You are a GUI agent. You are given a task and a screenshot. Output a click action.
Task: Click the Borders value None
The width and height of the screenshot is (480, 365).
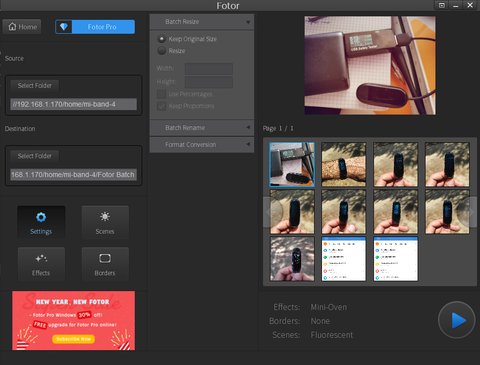(320, 321)
